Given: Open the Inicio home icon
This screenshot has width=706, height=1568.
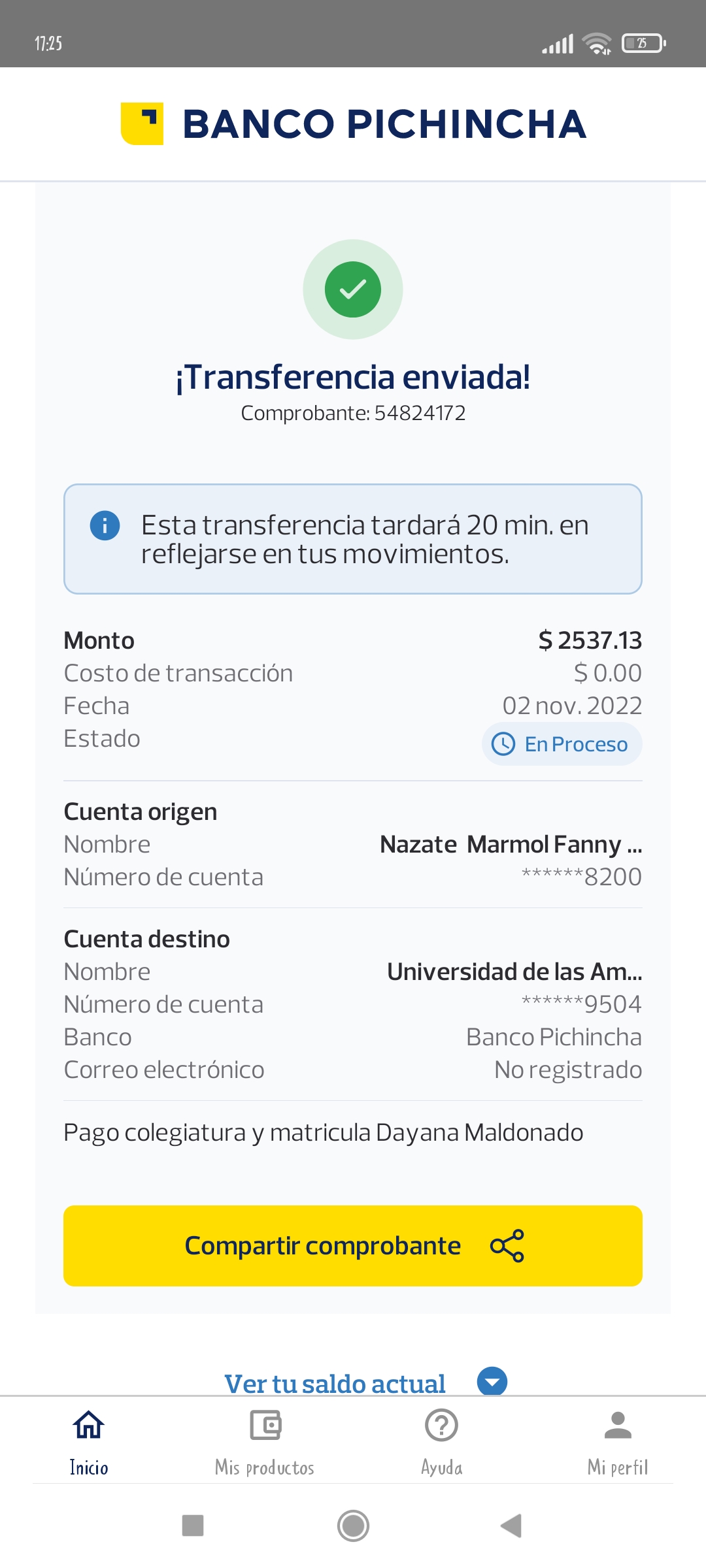Looking at the screenshot, I should click(89, 1425).
